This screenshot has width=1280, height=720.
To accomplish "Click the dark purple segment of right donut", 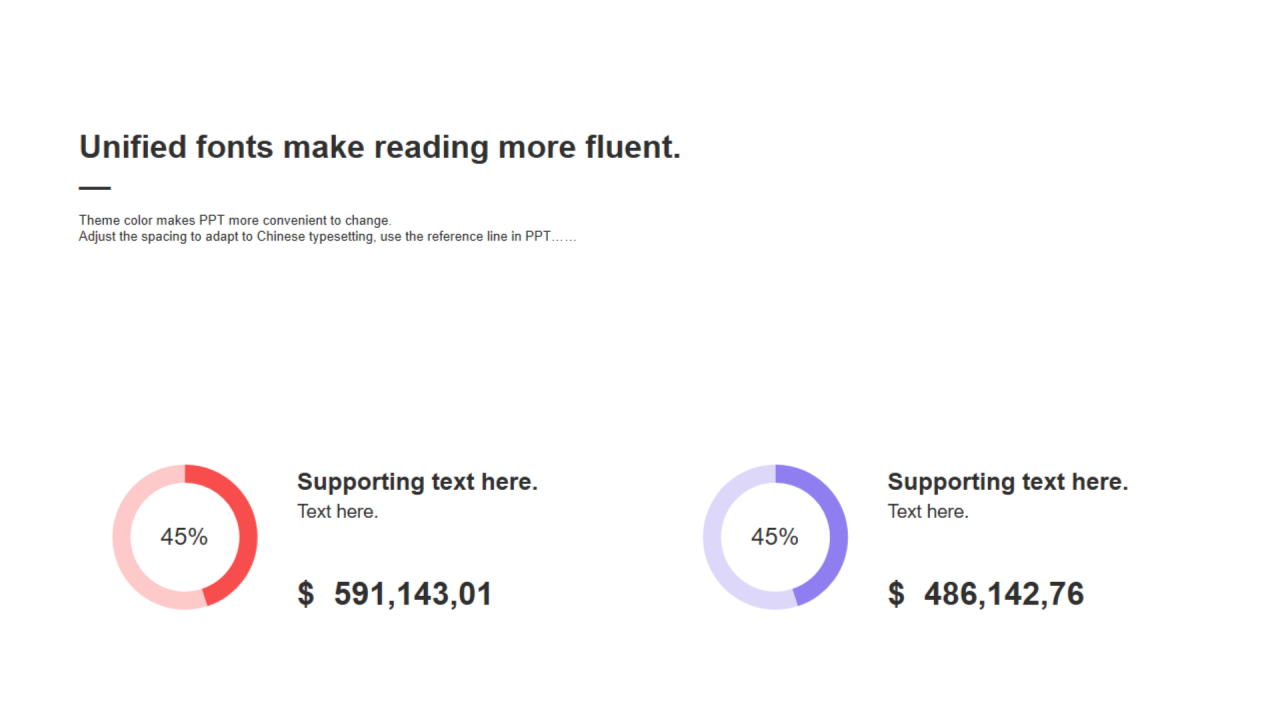I will point(837,520).
